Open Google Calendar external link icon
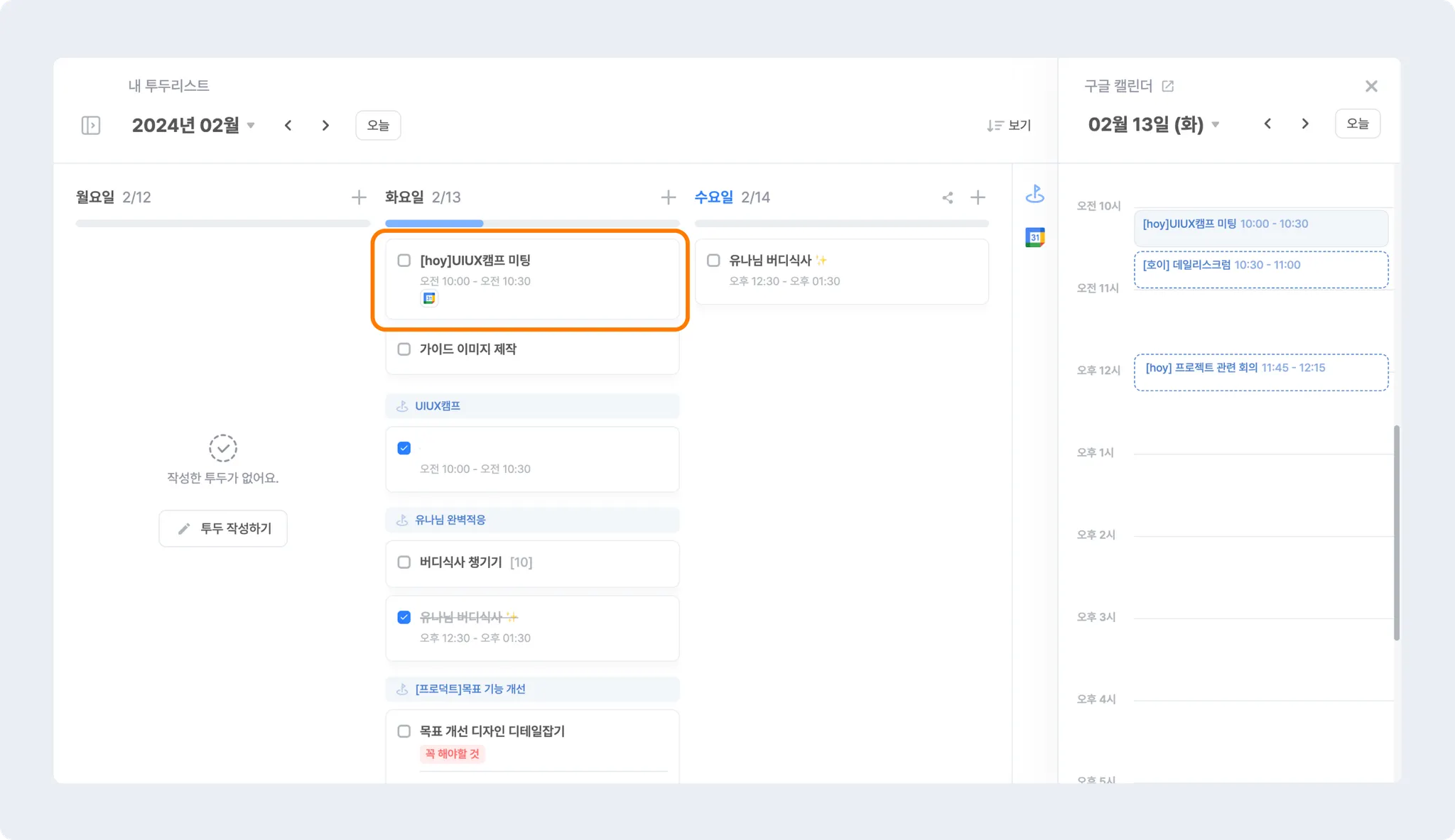1455x840 pixels. [x=1167, y=86]
